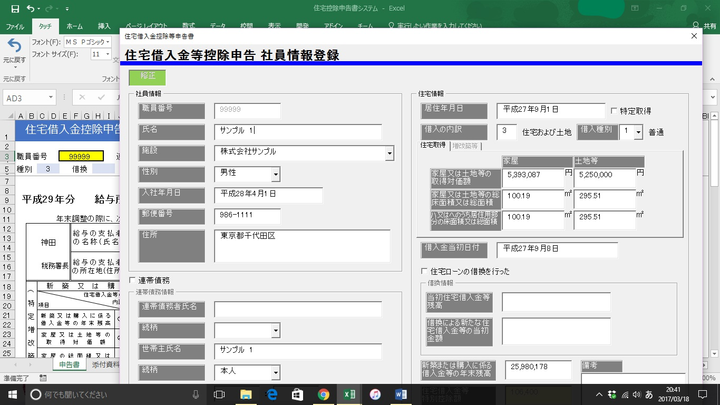The image size is (720, 405).
Task: Click the Cortana search box on taskbar
Action: (115, 394)
